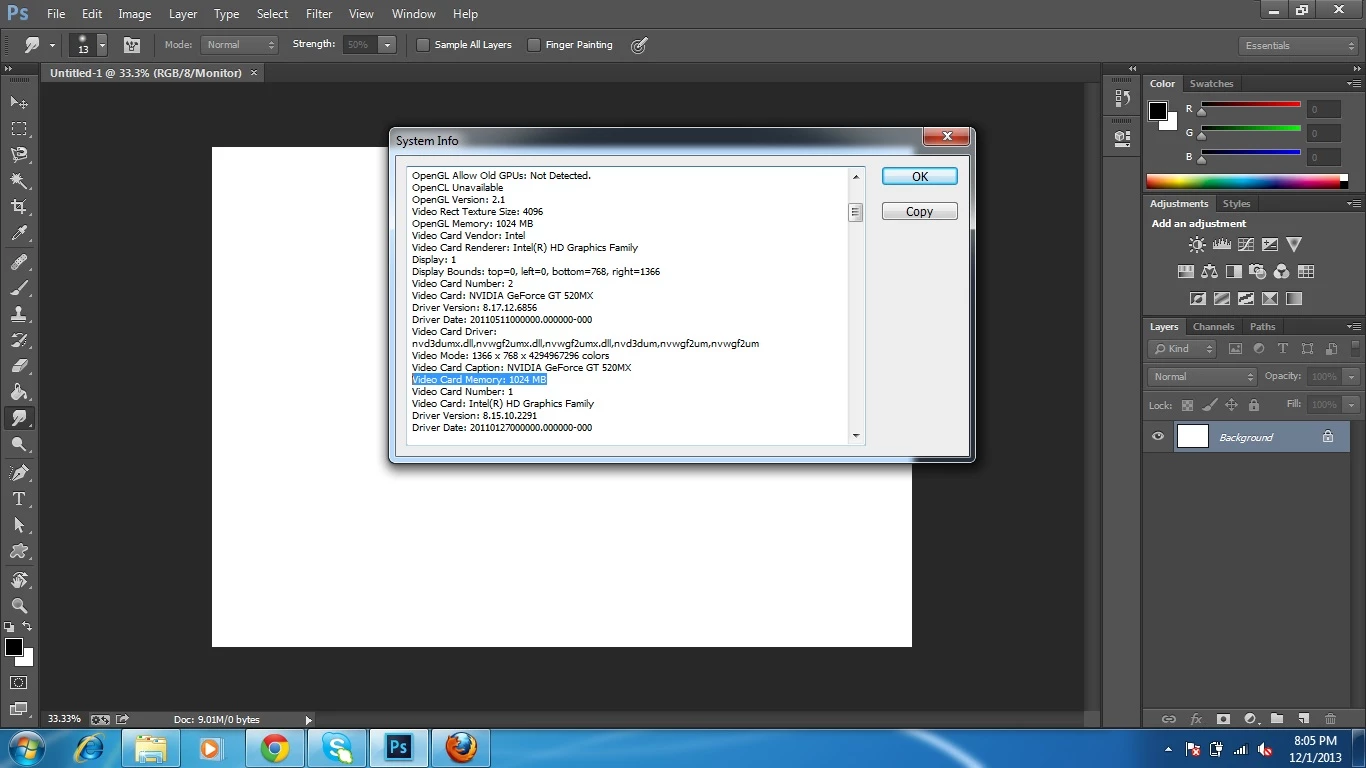This screenshot has height=768, width=1366.
Task: Select the Hand tool
Action: [x=19, y=579]
